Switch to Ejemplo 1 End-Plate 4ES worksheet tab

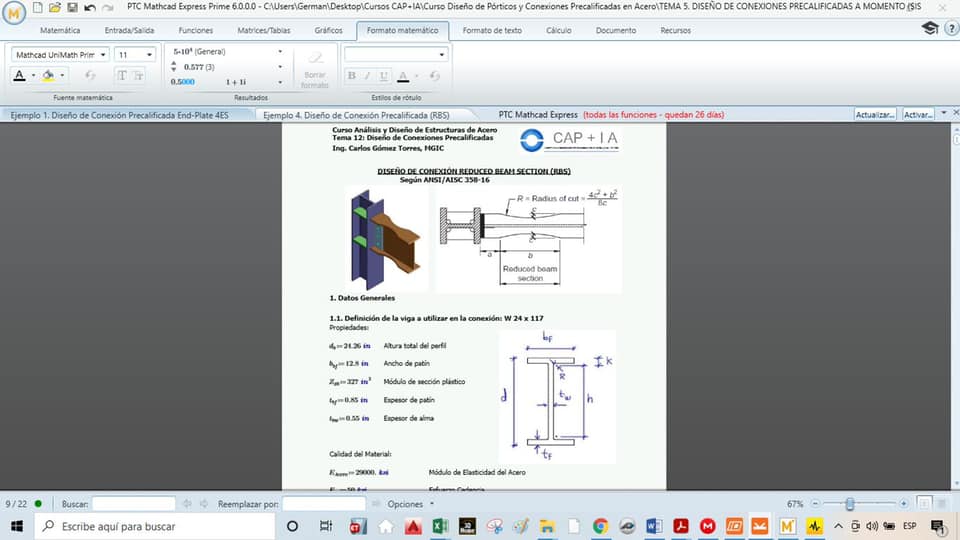click(x=120, y=115)
